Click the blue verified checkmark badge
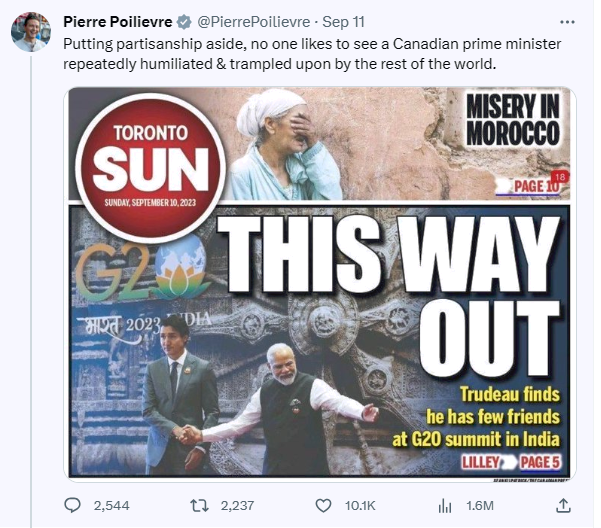This screenshot has width=601, height=528. 184,22
